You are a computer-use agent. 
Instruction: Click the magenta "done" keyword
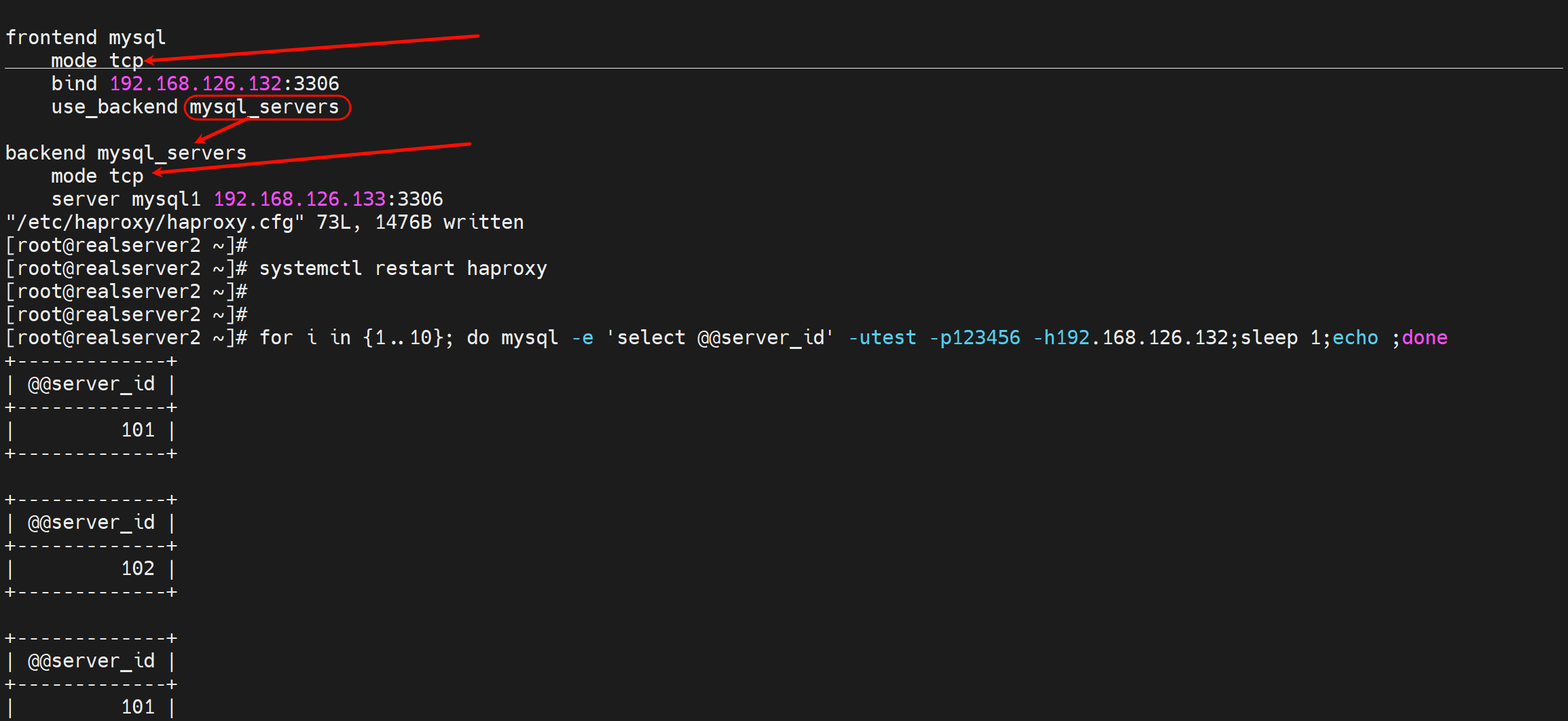point(1425,337)
